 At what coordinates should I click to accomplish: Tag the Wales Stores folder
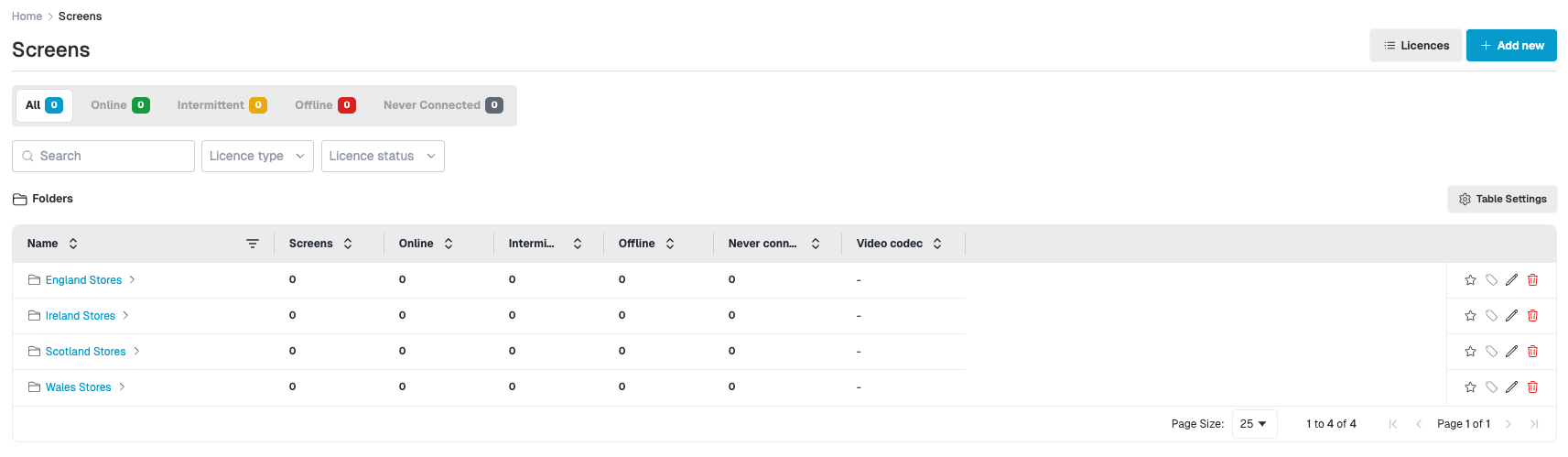[1491, 387]
